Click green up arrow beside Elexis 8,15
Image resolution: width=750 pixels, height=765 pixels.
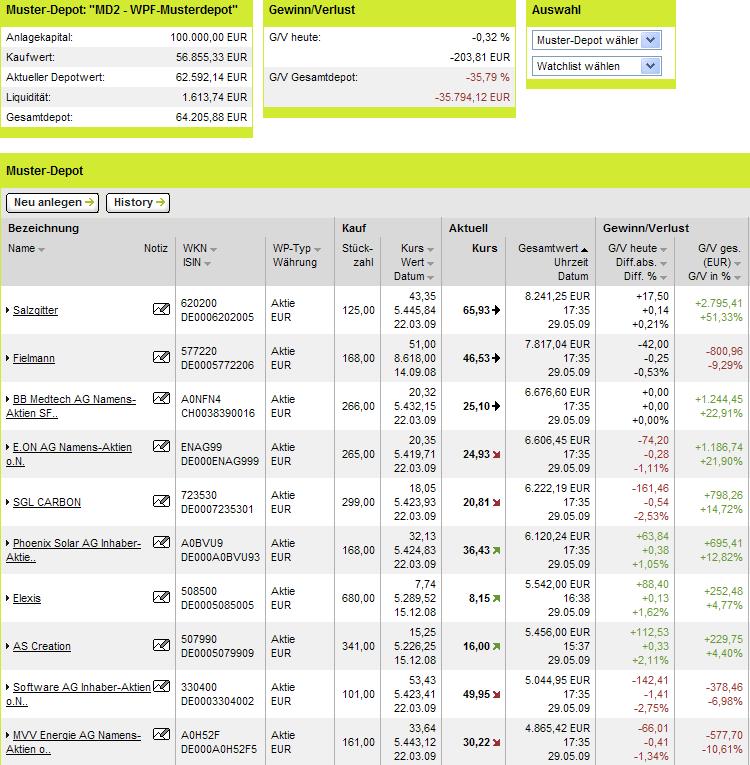point(497,598)
